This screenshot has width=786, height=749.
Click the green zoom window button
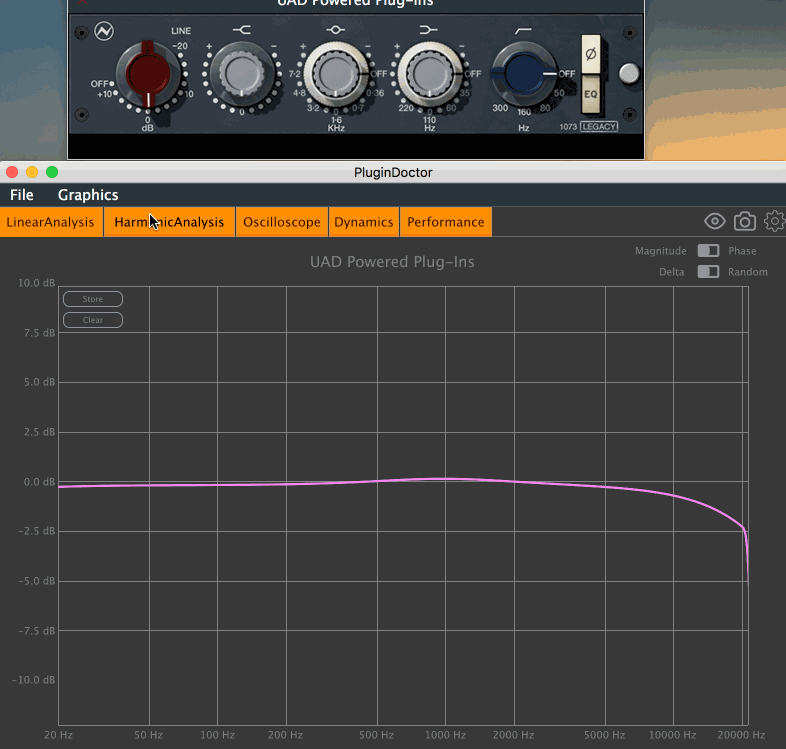(52, 172)
